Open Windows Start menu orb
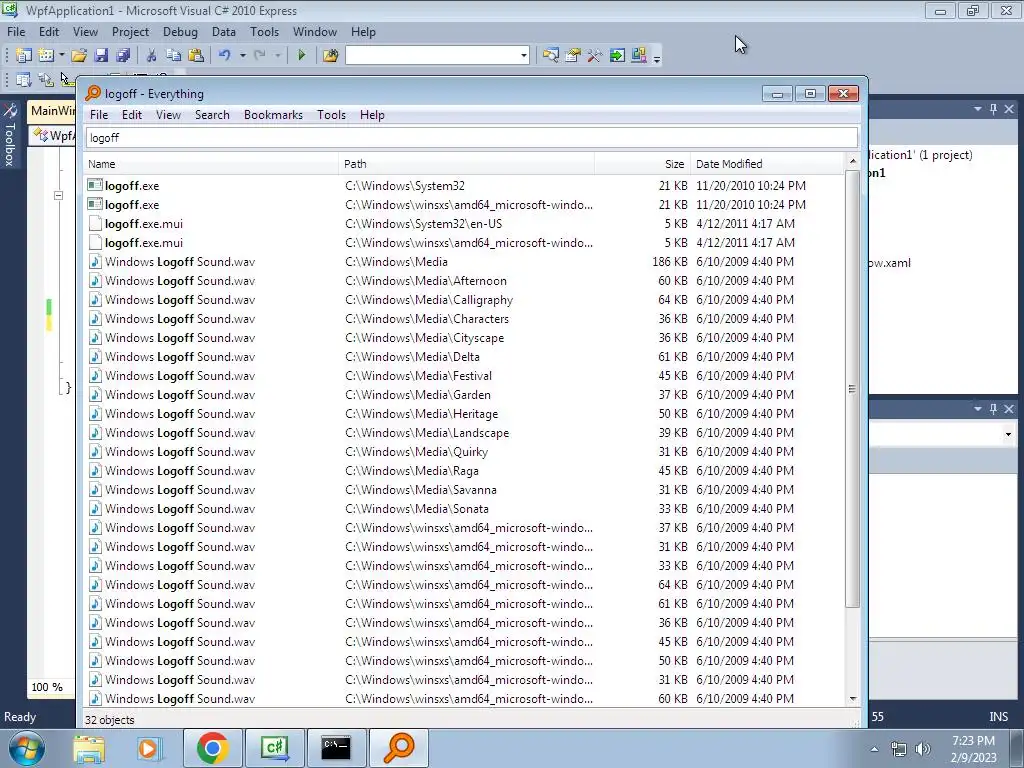Screen dimensions: 1024x768 (x=26, y=748)
